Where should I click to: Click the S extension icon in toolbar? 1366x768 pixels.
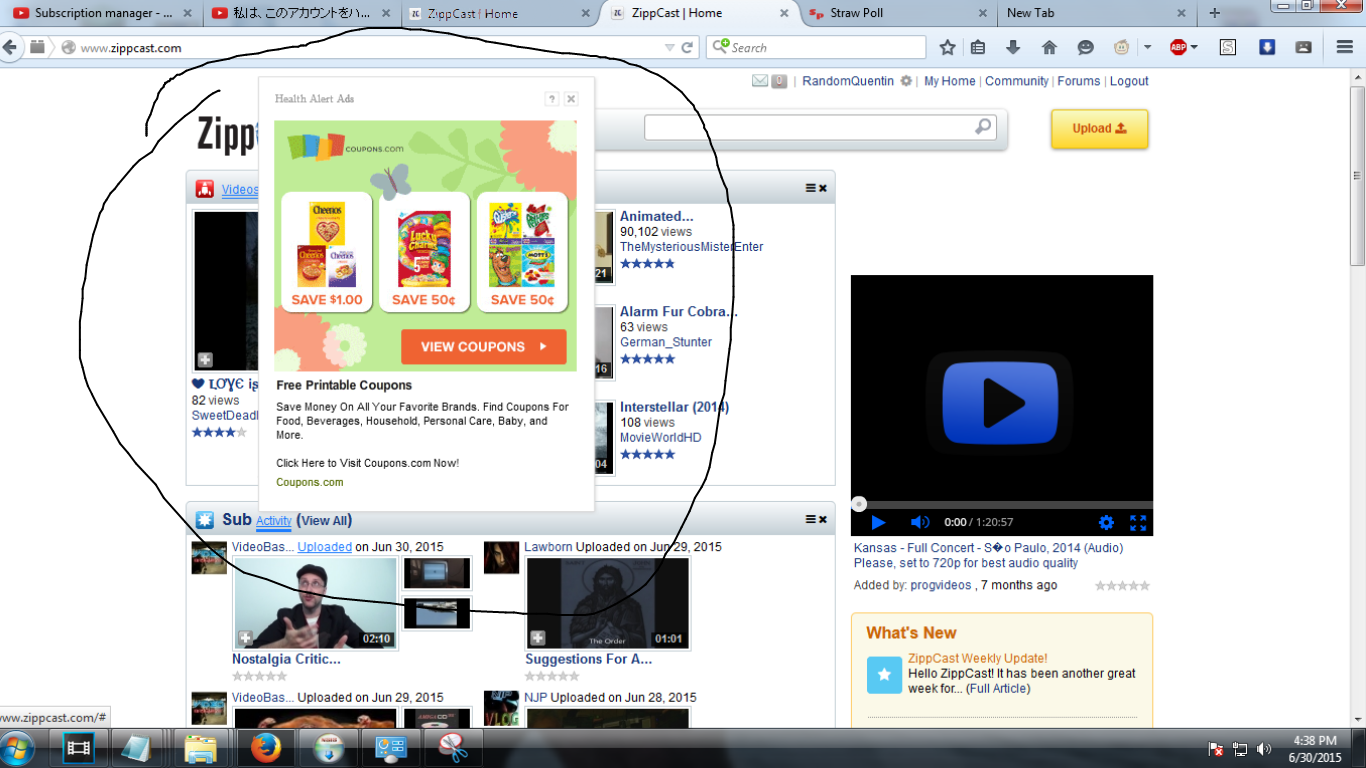click(1228, 47)
